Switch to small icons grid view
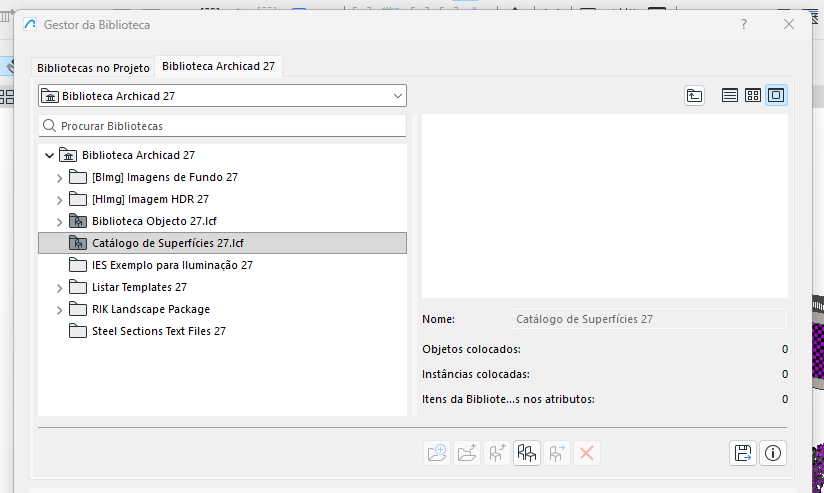The width and height of the screenshot is (824, 493). [753, 95]
